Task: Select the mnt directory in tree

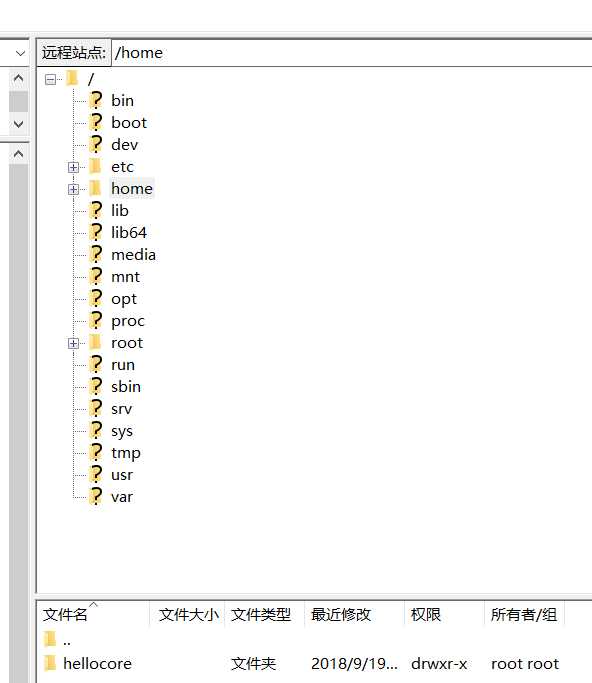Action: pos(125,277)
